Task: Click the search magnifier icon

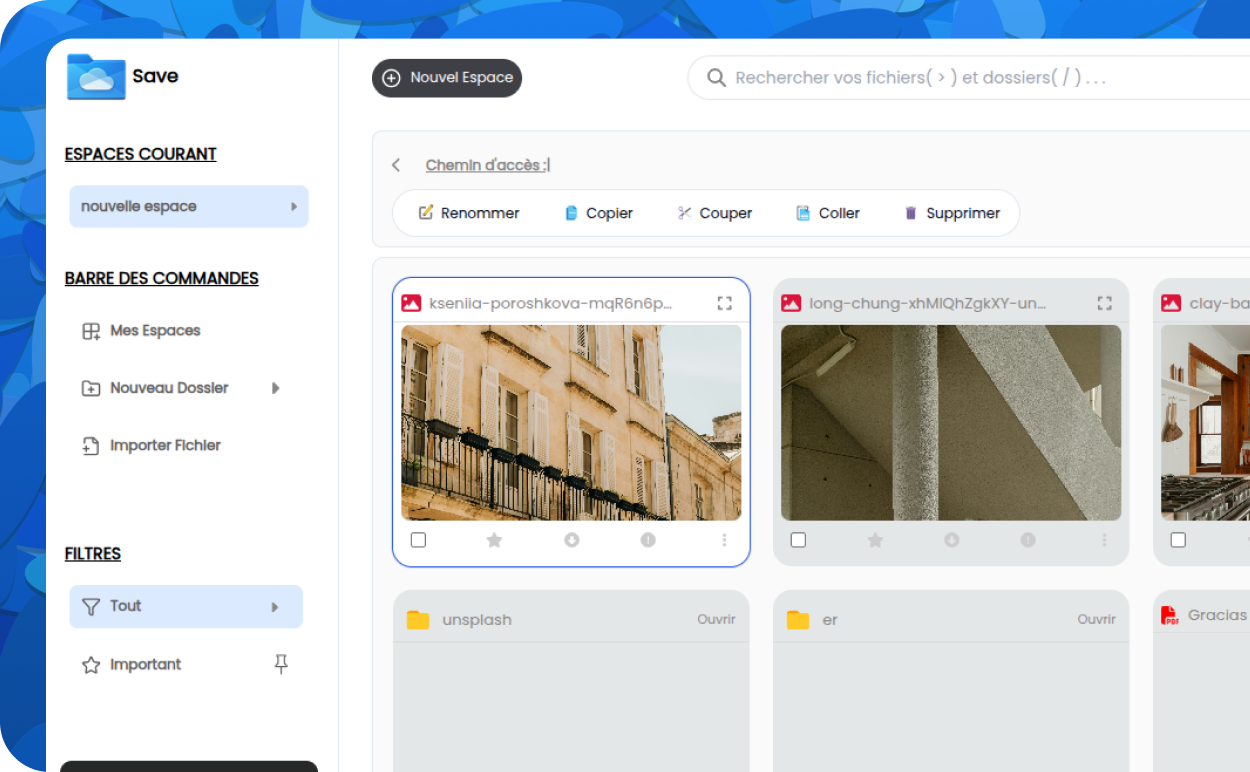Action: coord(716,78)
